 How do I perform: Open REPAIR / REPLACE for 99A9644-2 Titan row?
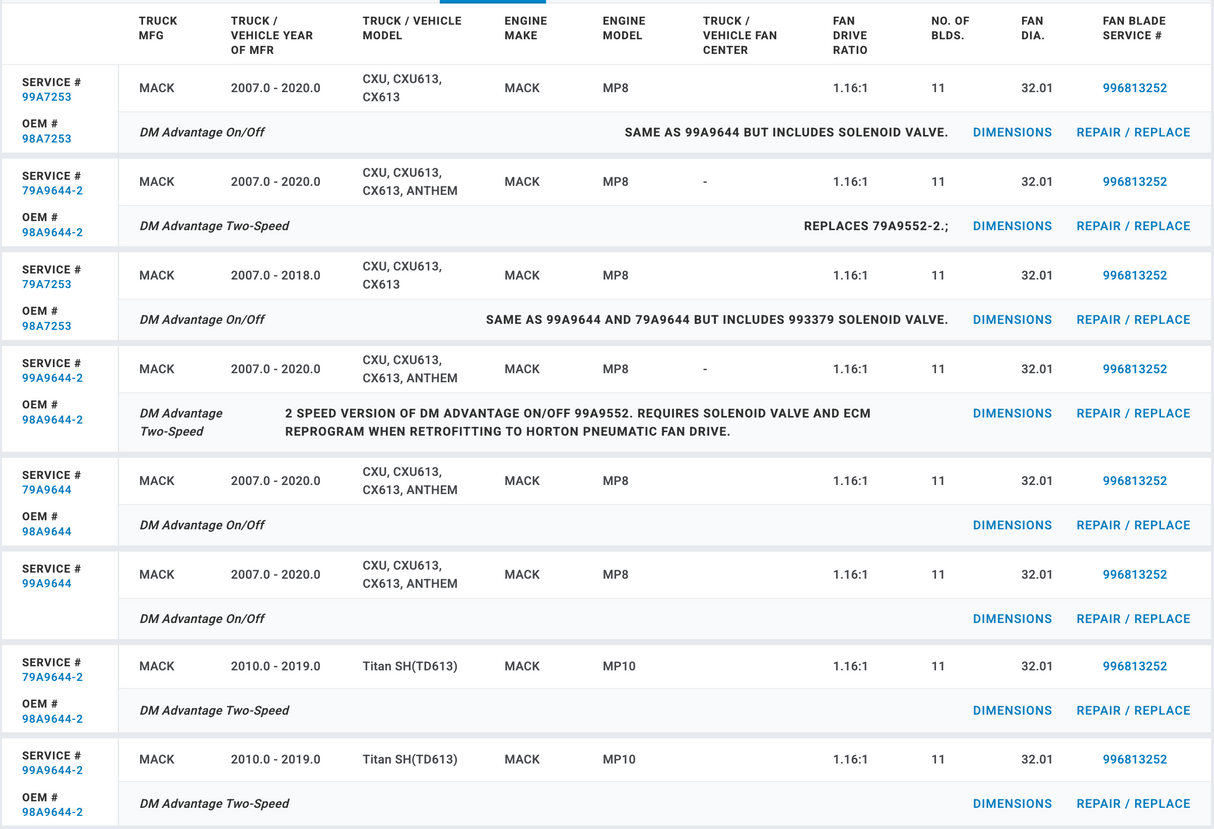(1133, 804)
